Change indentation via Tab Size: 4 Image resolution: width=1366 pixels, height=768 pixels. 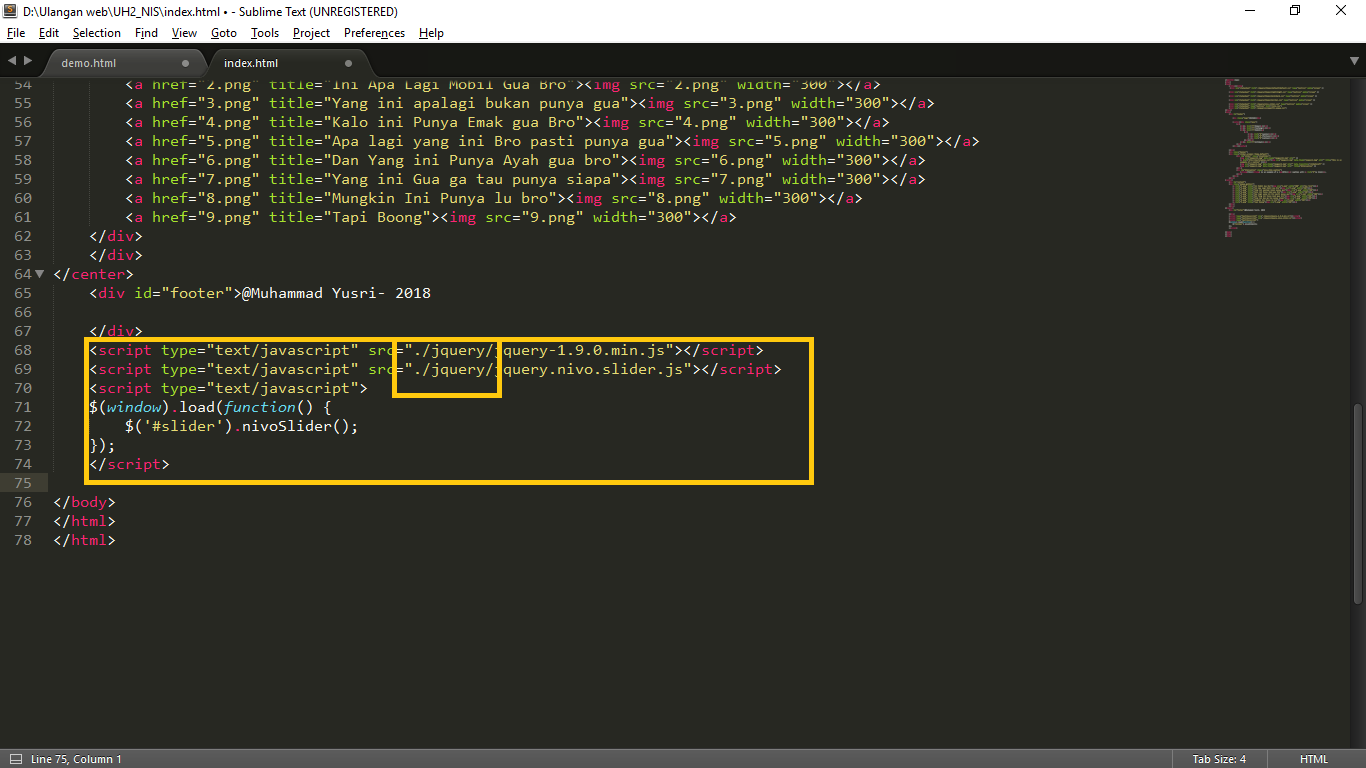tap(1220, 759)
